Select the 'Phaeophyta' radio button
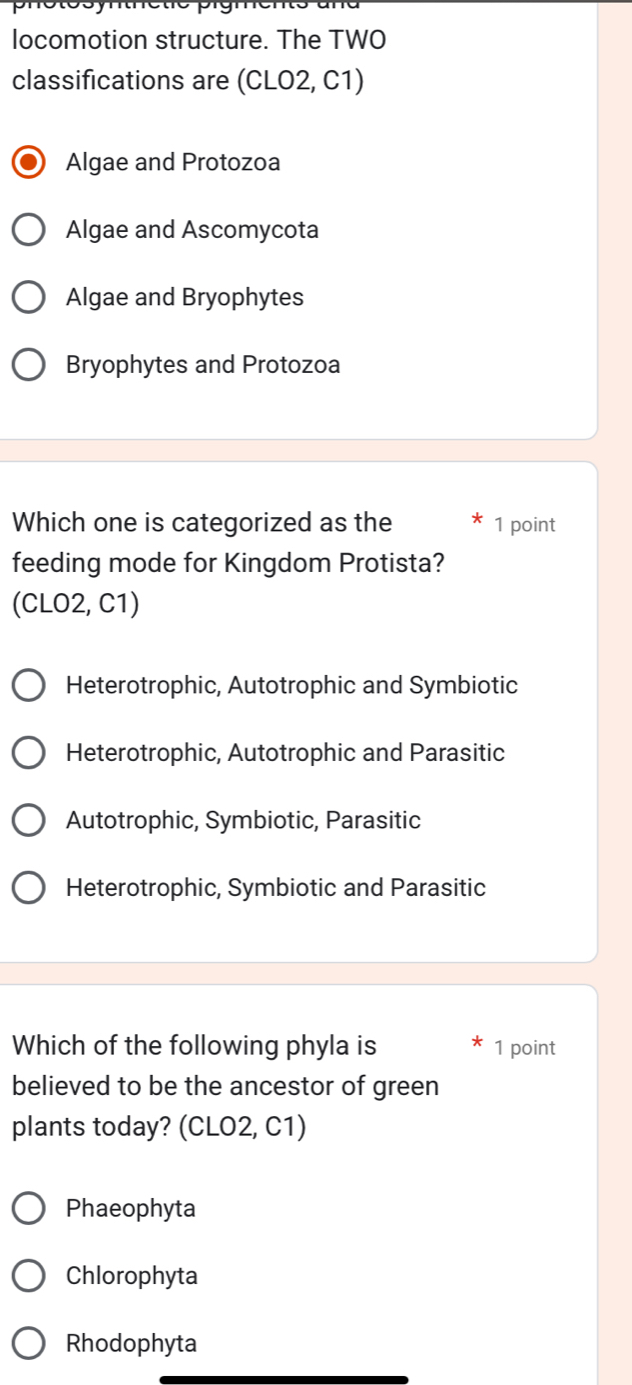Viewport: 632px width, 1385px height. click(x=29, y=1209)
